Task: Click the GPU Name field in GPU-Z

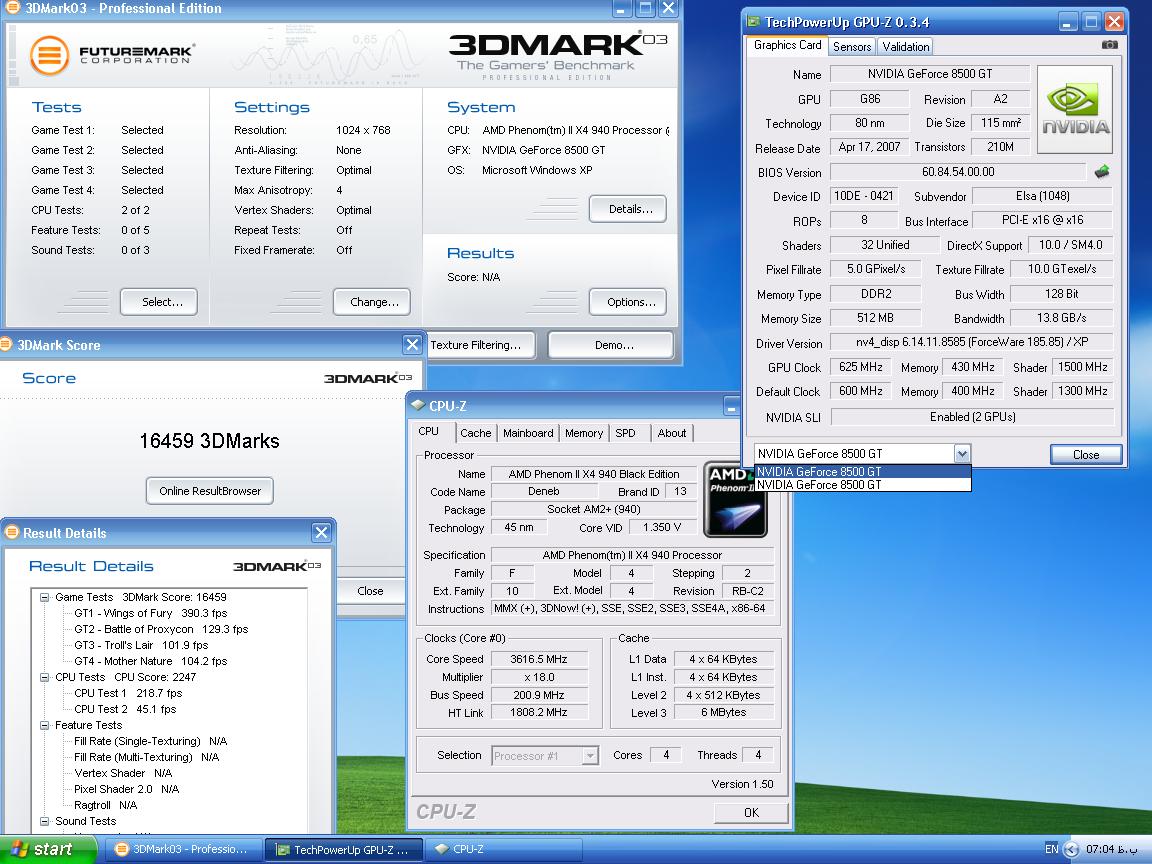Action: 929,73
